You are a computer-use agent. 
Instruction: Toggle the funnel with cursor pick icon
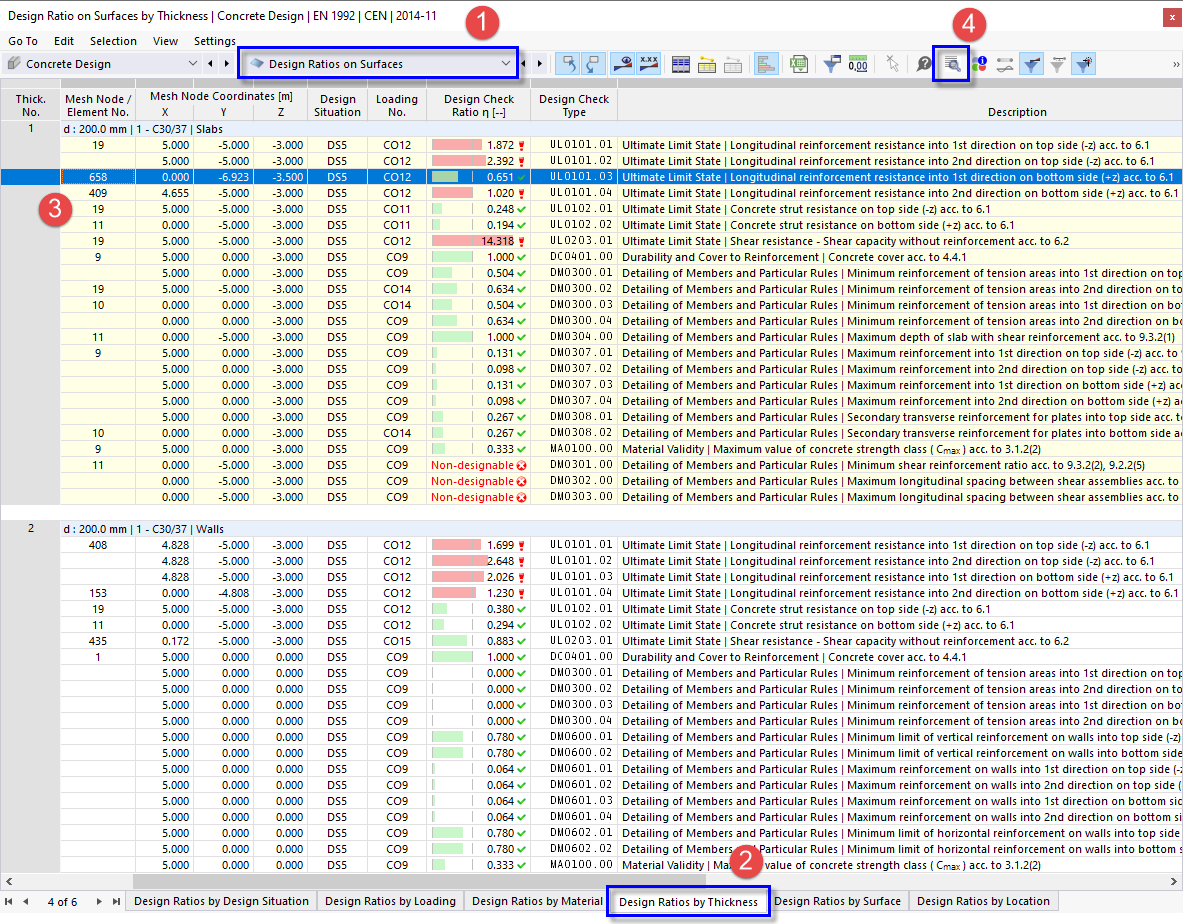tap(1083, 65)
